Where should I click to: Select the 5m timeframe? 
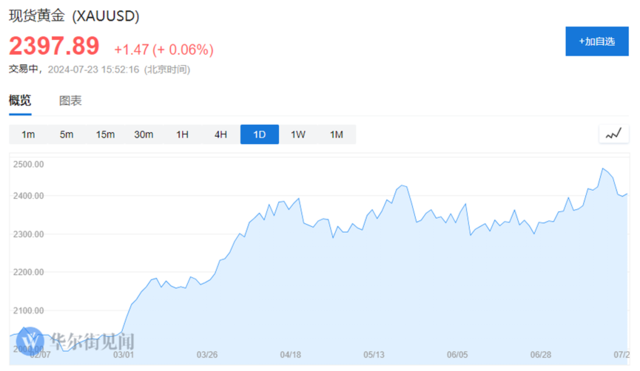pos(67,134)
